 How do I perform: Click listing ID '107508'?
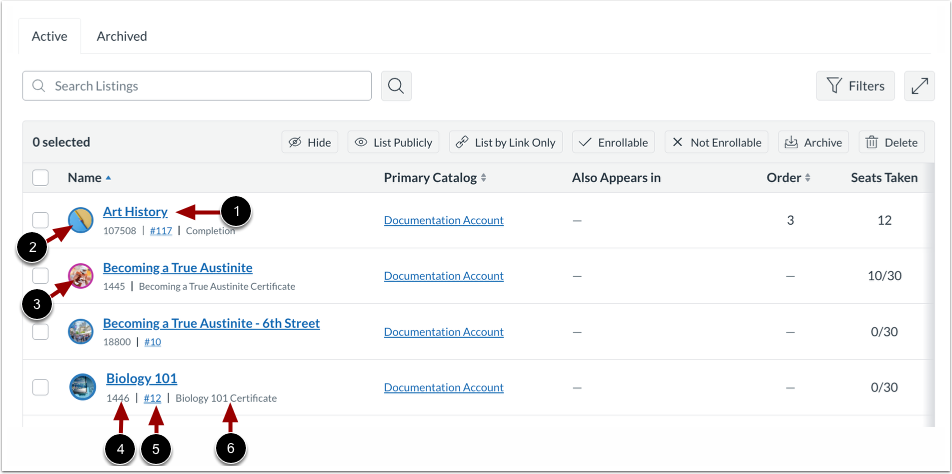point(120,231)
